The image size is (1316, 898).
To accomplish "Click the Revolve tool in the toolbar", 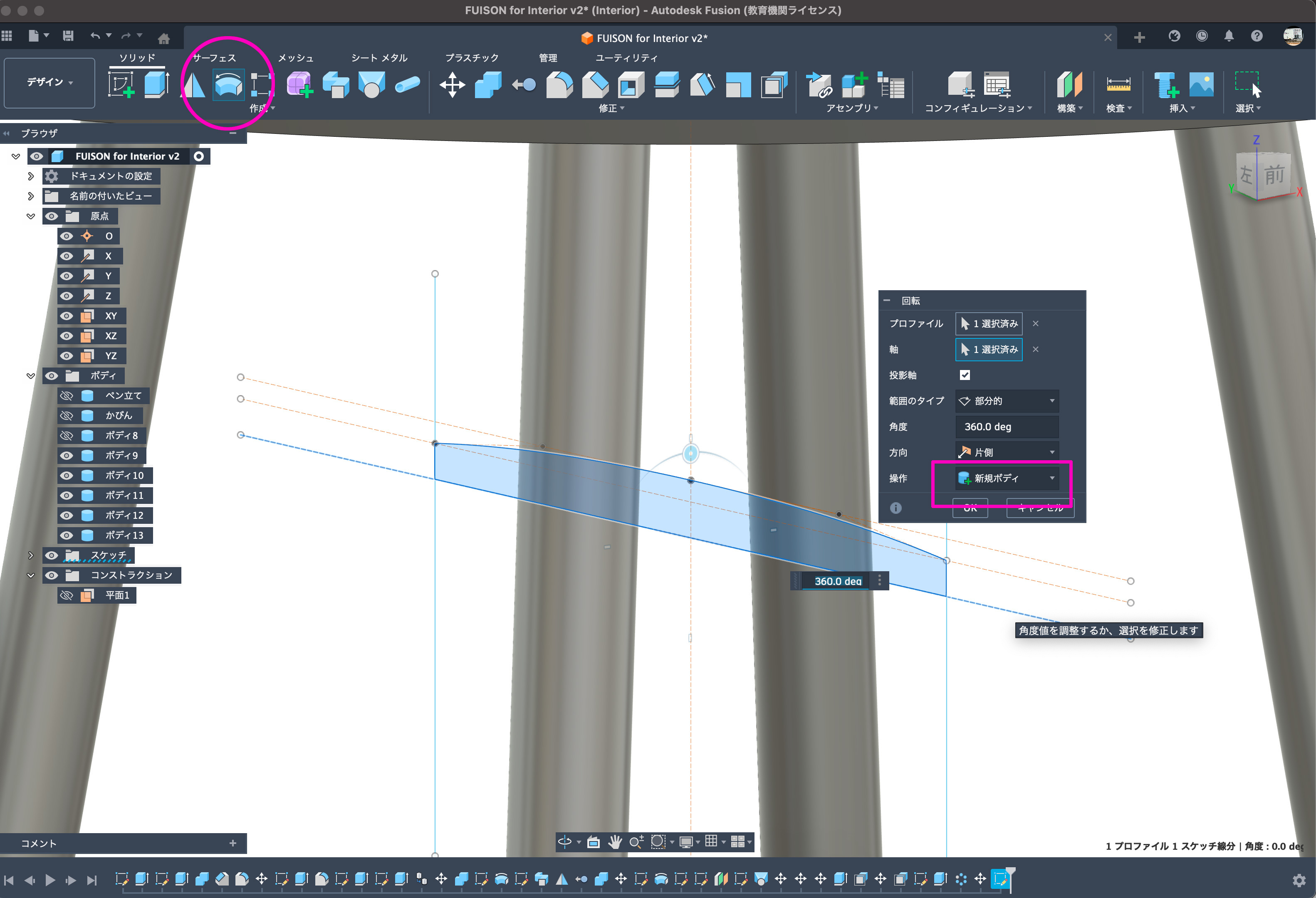I will [x=228, y=85].
